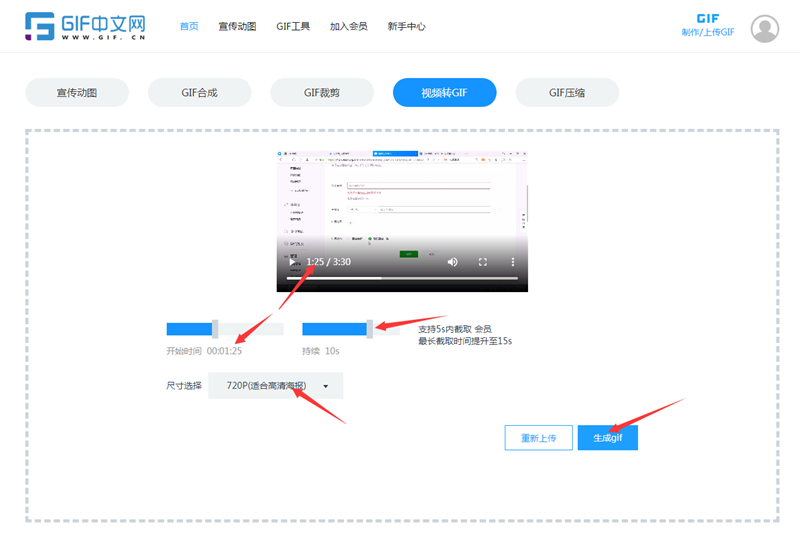
Task: Click the 重新上传 button
Action: 538,438
